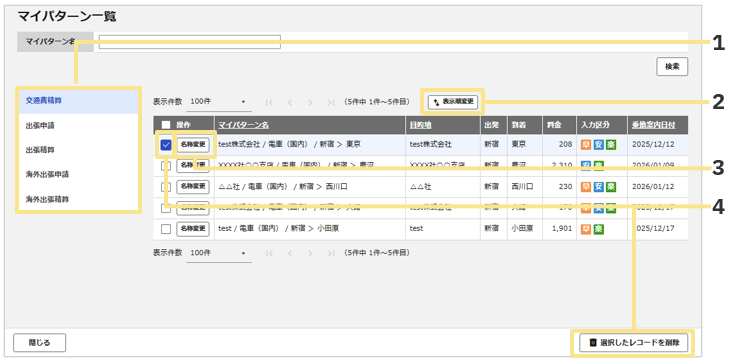
Task: Click the arrival cell 東京
Action: (519, 145)
